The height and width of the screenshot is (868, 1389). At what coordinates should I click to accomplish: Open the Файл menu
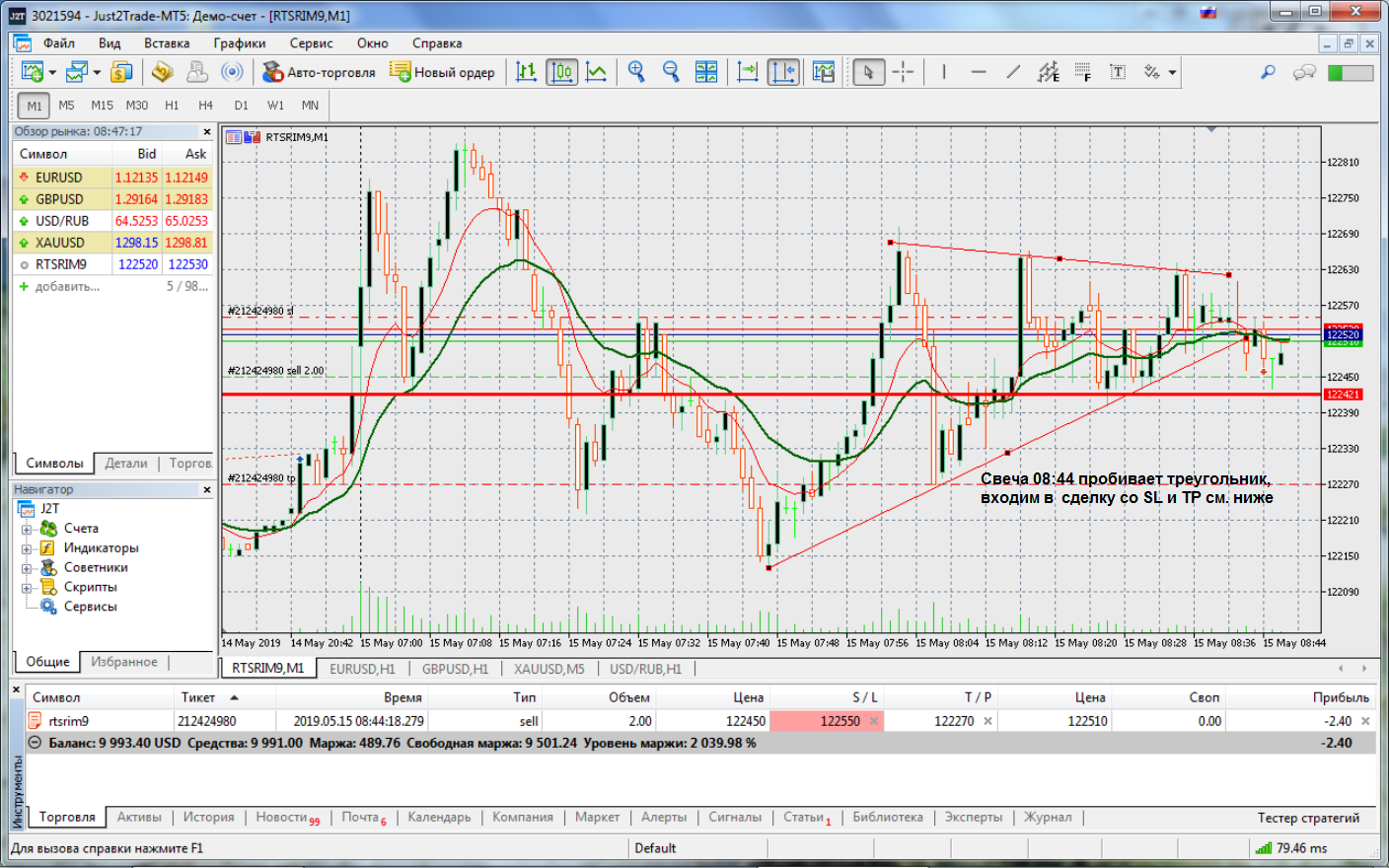point(59,43)
